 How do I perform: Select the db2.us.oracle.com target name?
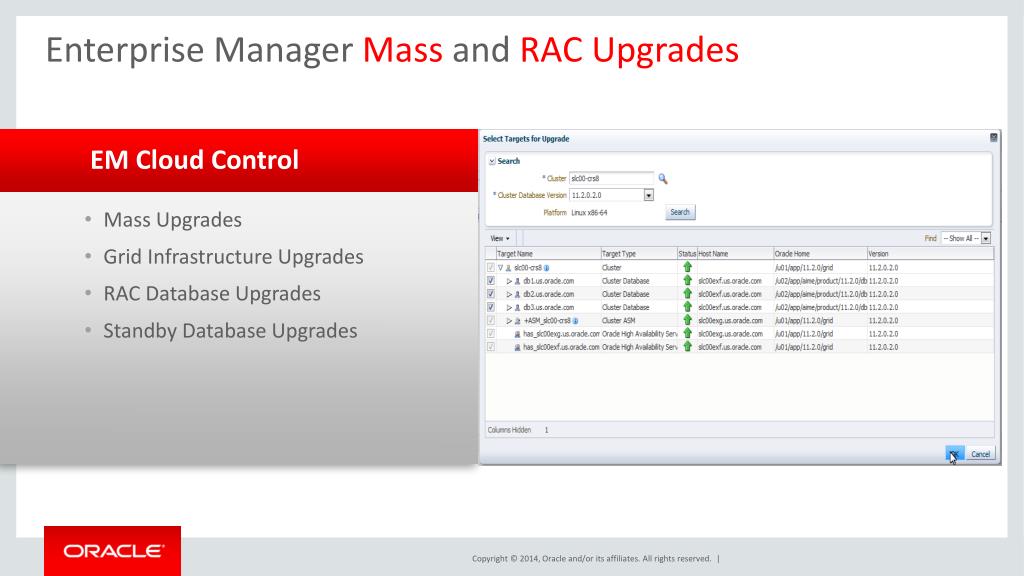pyautogui.click(x=549, y=295)
